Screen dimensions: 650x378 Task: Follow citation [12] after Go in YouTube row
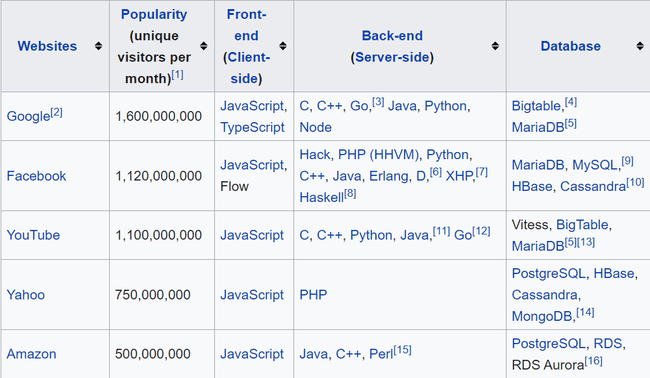(481, 231)
